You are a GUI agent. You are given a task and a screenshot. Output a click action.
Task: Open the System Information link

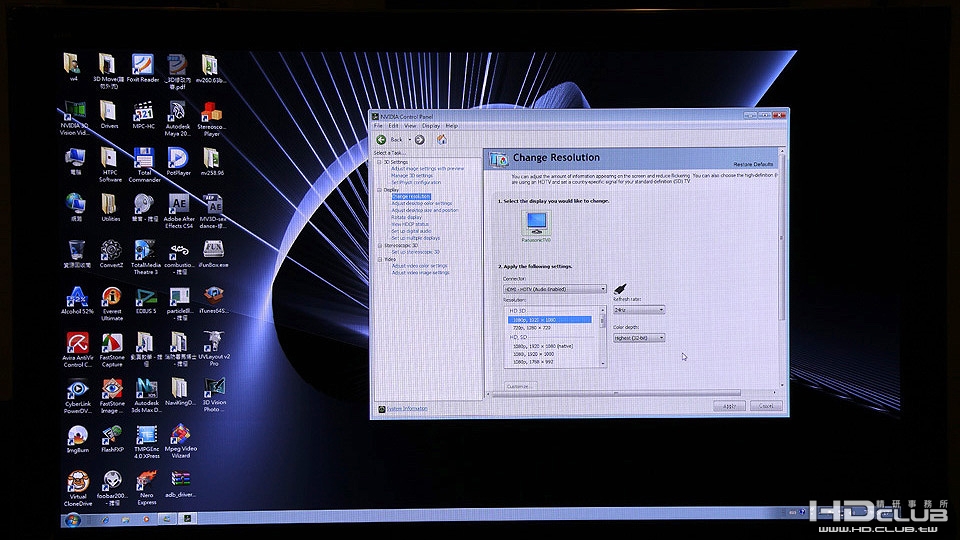click(407, 408)
